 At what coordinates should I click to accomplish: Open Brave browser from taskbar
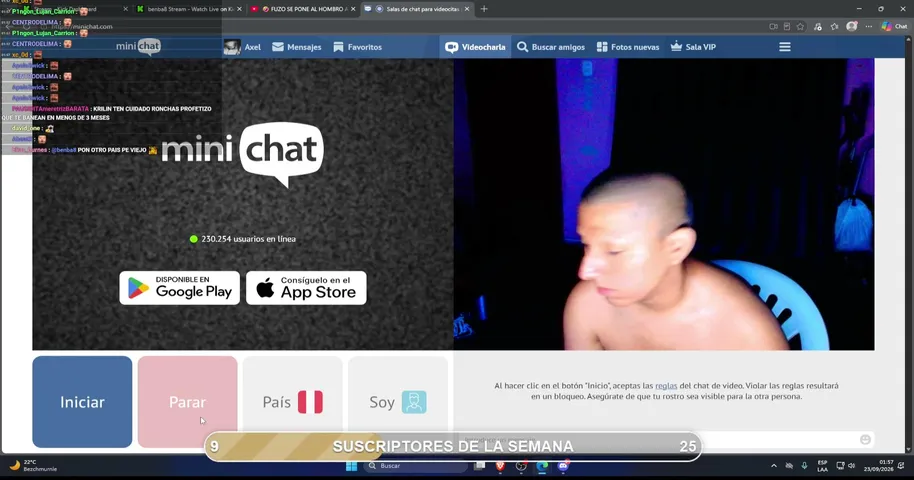pyautogui.click(x=500, y=466)
